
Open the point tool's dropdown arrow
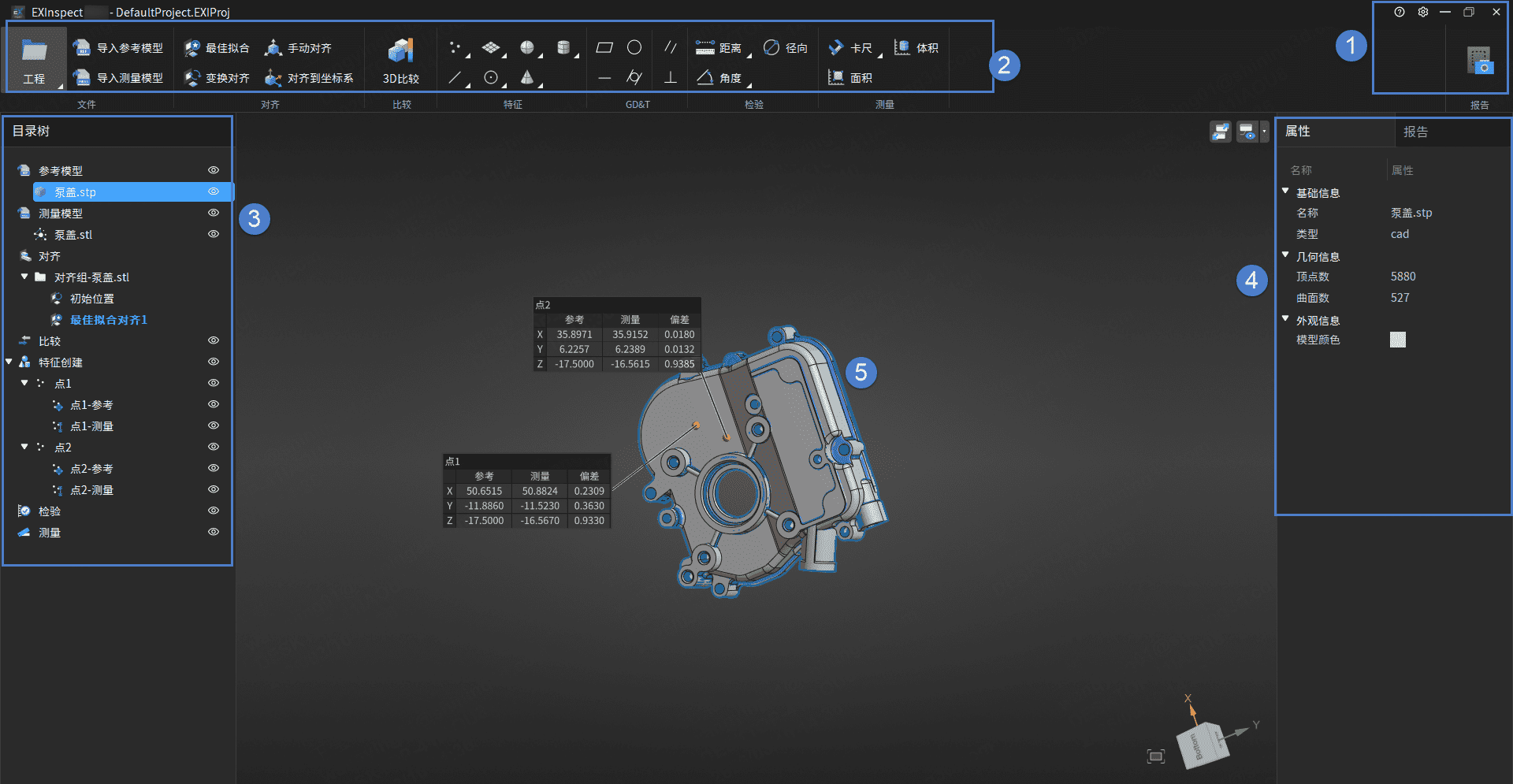(468, 56)
